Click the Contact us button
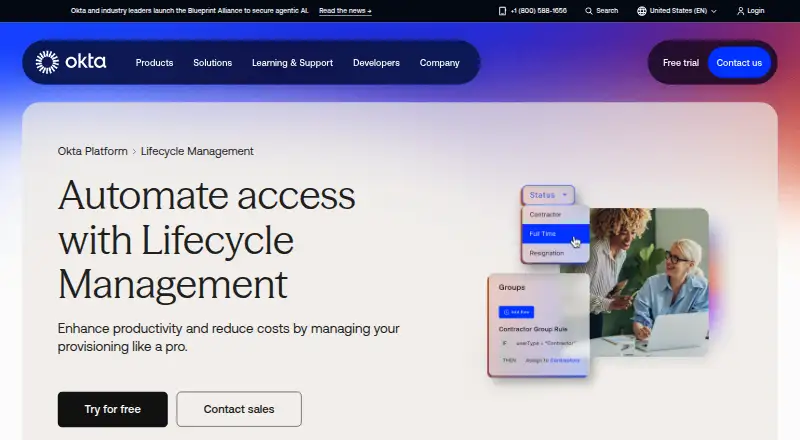 [x=739, y=63]
